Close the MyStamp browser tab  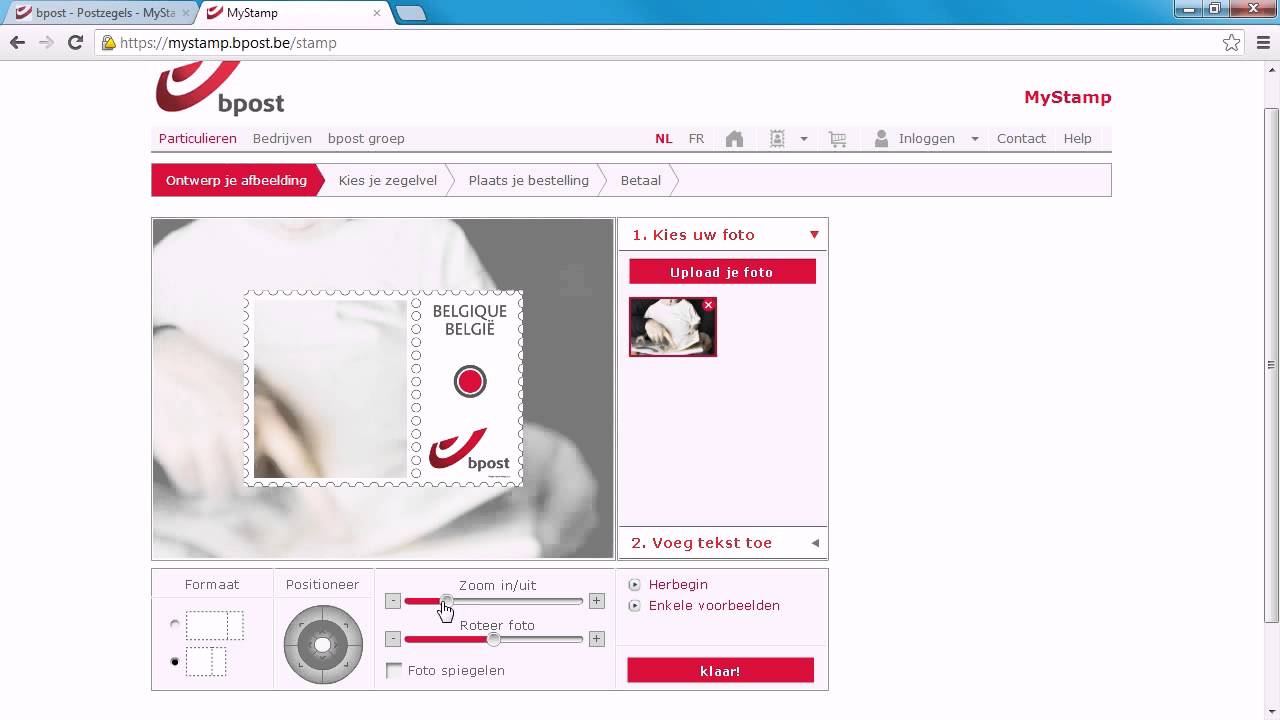tap(377, 13)
